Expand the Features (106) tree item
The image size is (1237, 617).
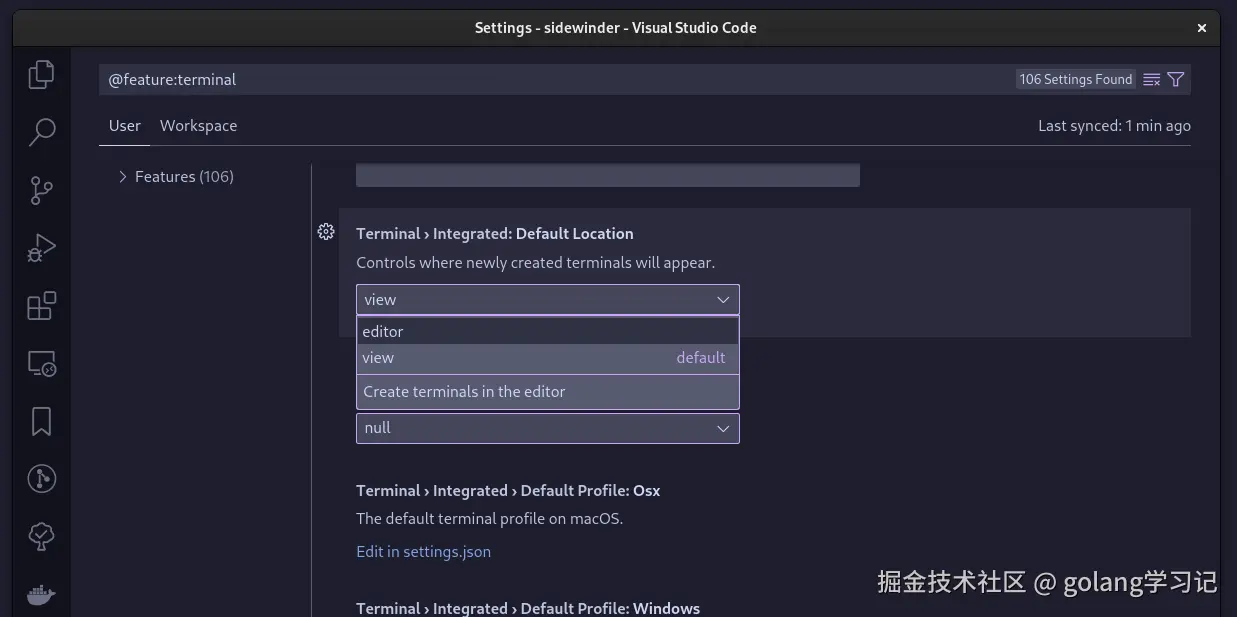point(123,177)
